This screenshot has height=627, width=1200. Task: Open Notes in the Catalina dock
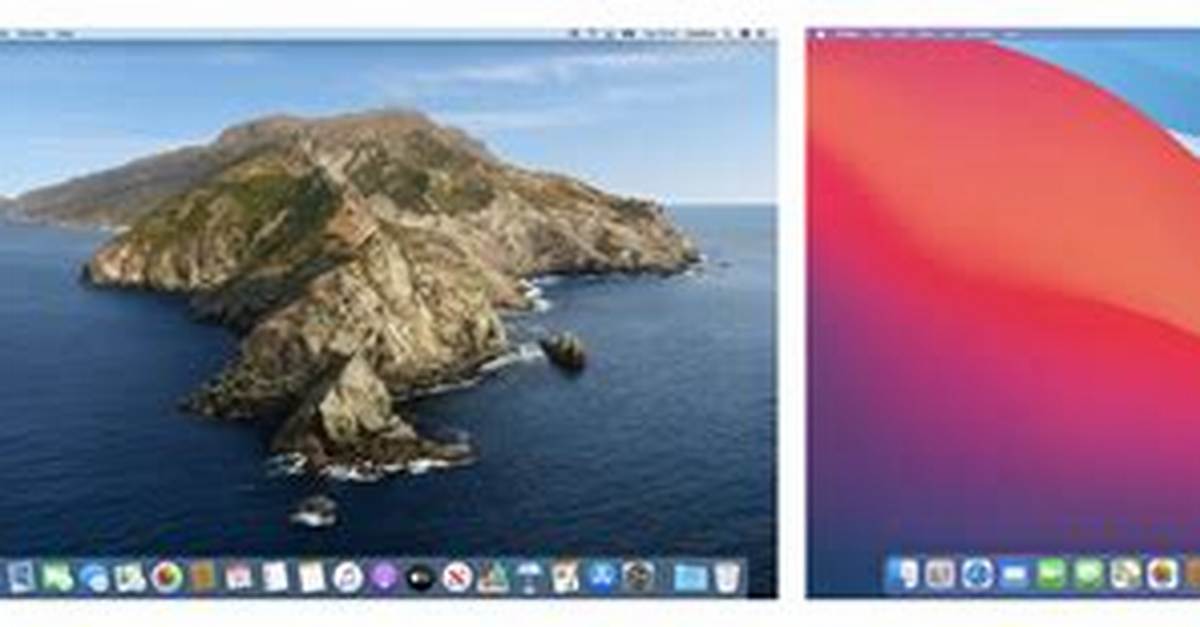[311, 576]
